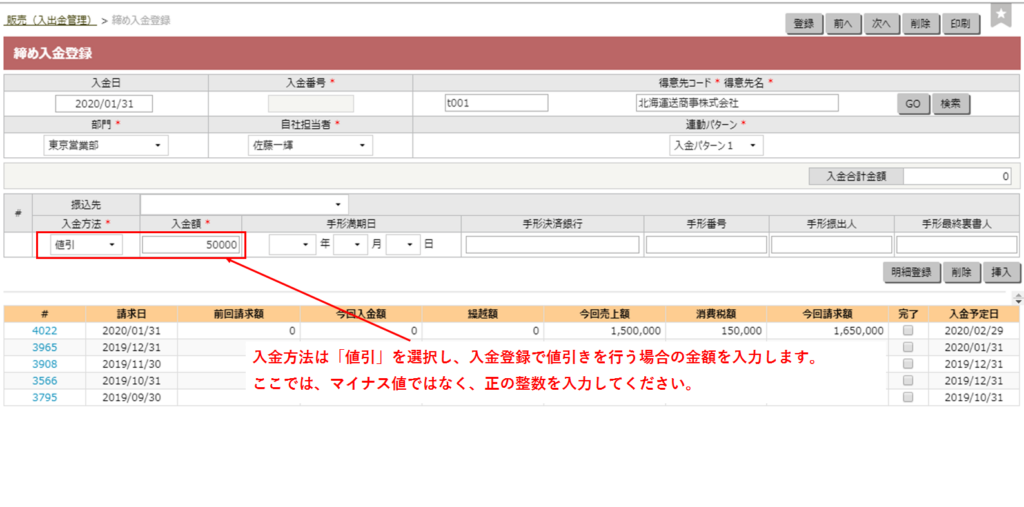Screen dimensions: 1024x507
Task: Open the 販売（入出金管理） breadcrumb link
Action: (x=50, y=20)
